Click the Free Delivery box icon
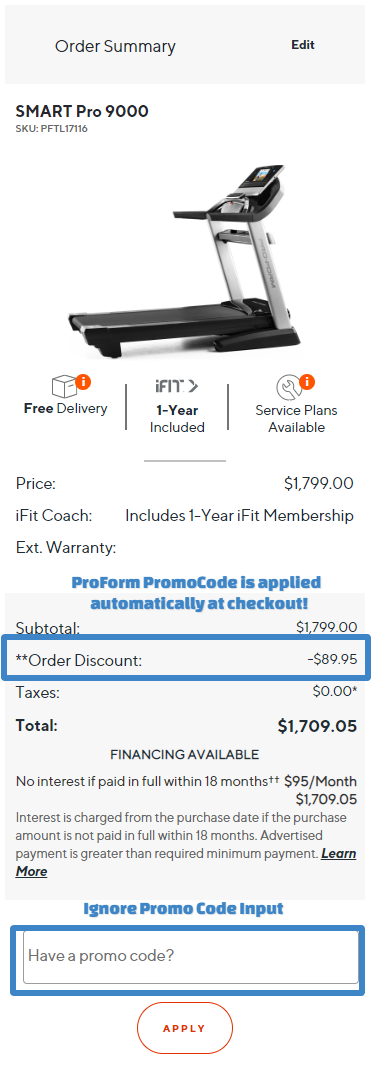Screen dimensions: 373x1070 click(64, 387)
